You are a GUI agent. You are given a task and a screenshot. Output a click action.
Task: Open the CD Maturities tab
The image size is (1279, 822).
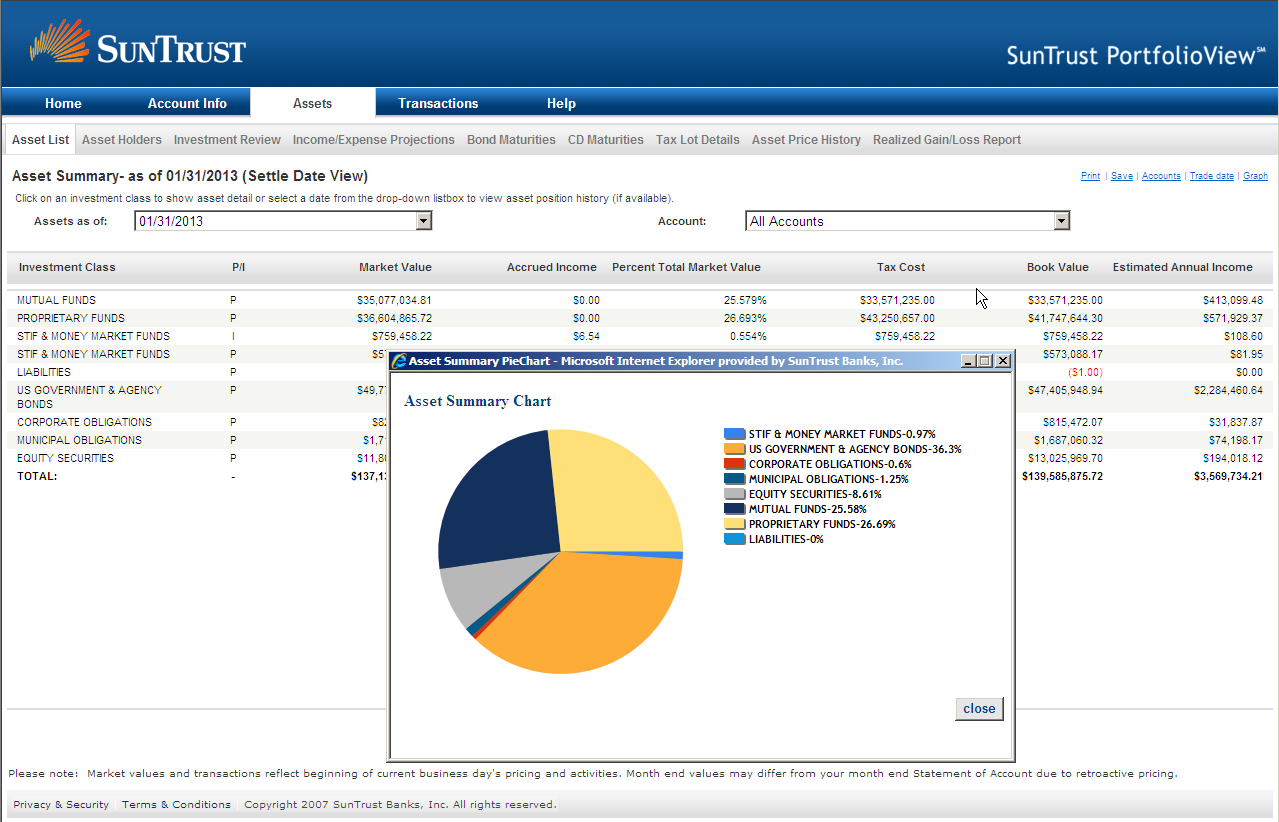pyautogui.click(x=606, y=140)
